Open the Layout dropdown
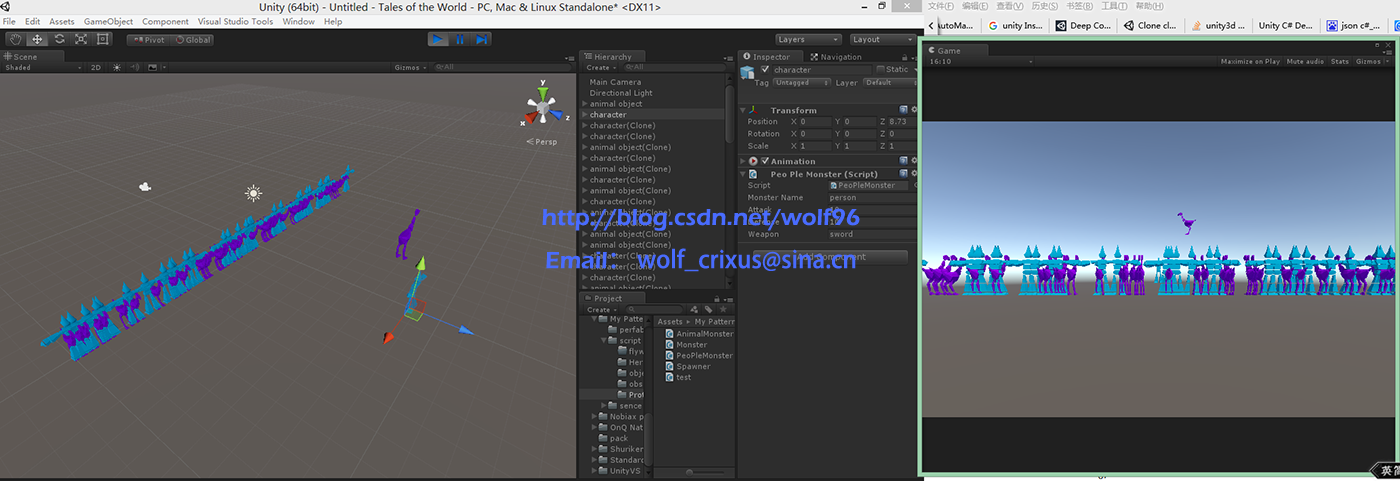 (x=882, y=40)
